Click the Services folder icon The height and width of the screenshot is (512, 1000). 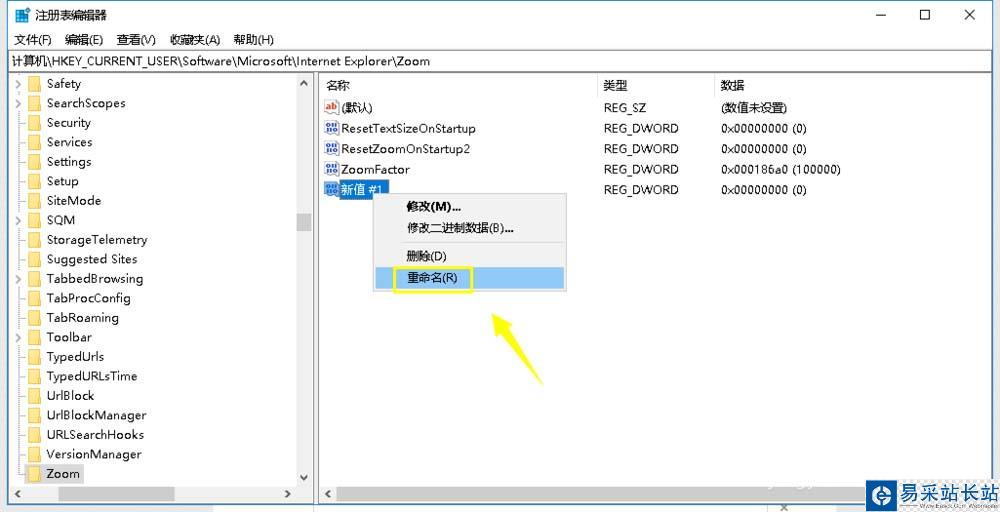click(x=34, y=142)
